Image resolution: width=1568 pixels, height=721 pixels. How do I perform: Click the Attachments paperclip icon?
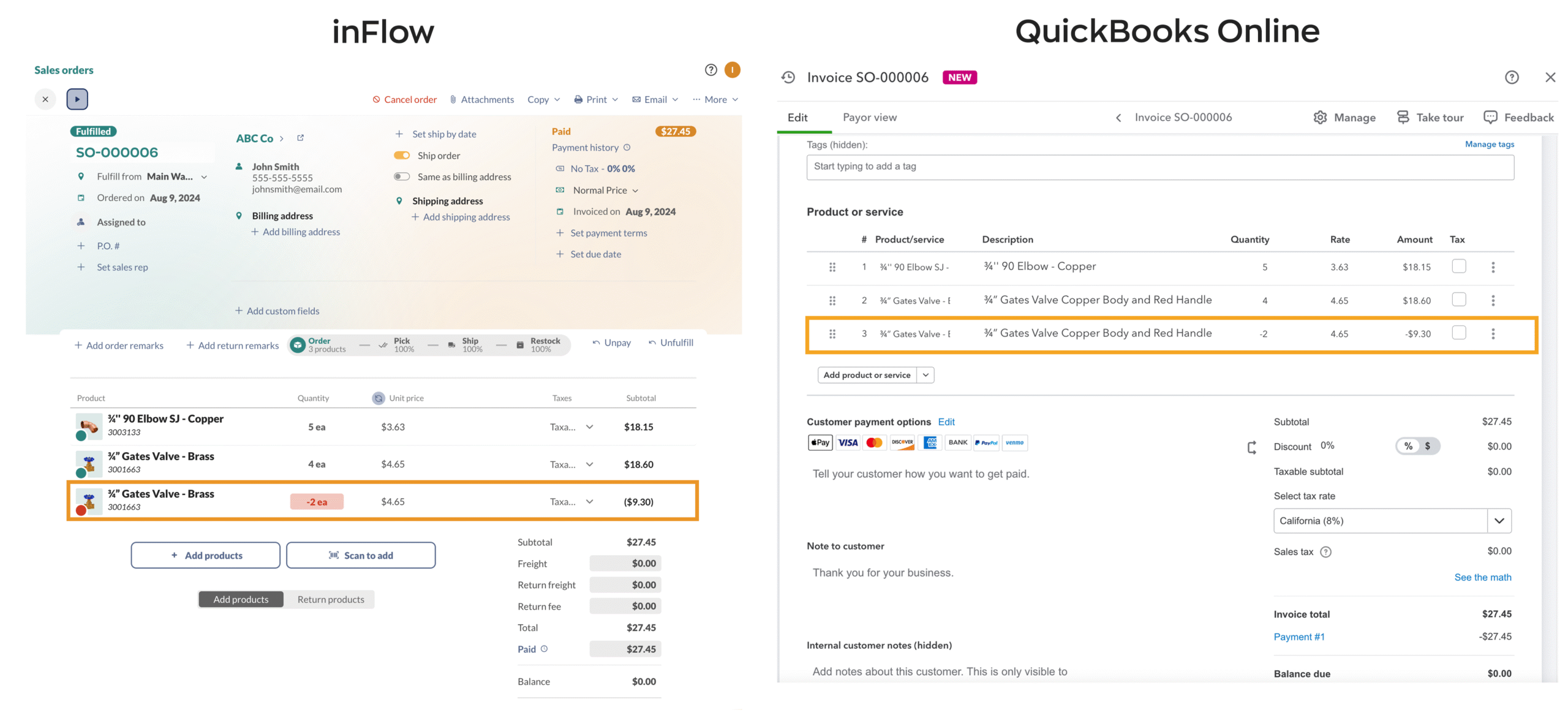pyautogui.click(x=453, y=99)
